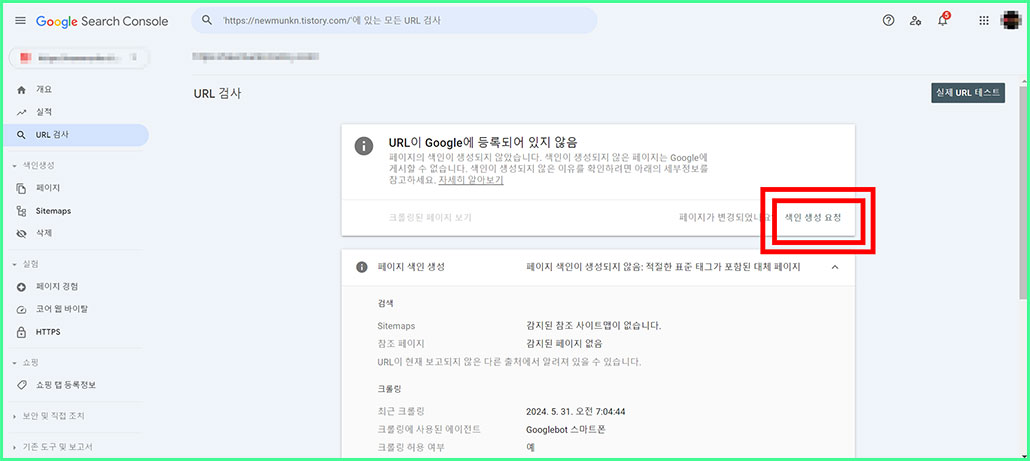
Task: Click the text 감지된 참조 사이트맵이 없습니다.
Action: pyautogui.click(x=594, y=326)
